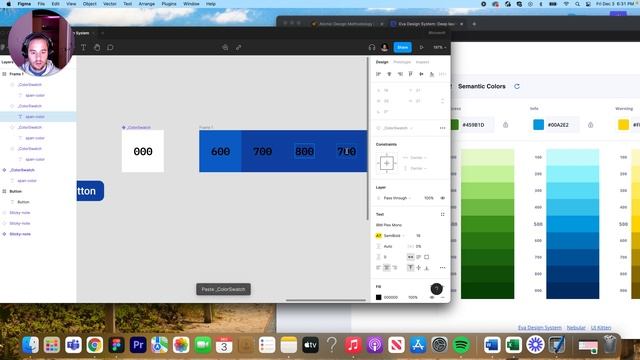The image size is (640, 360).
Task: Open the Vector menu
Action: coord(109,4)
